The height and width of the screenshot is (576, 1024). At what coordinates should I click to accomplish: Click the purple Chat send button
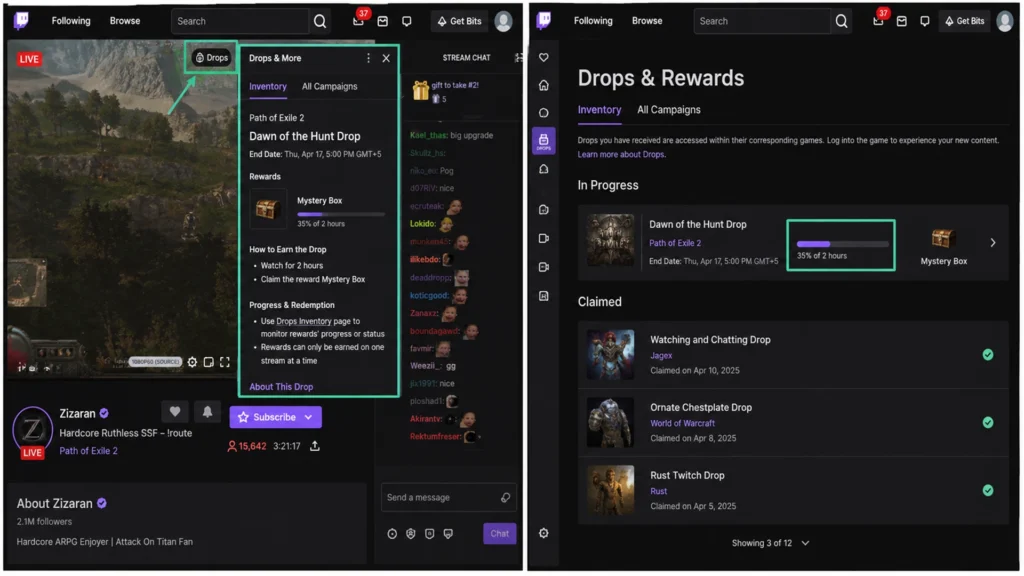click(500, 534)
